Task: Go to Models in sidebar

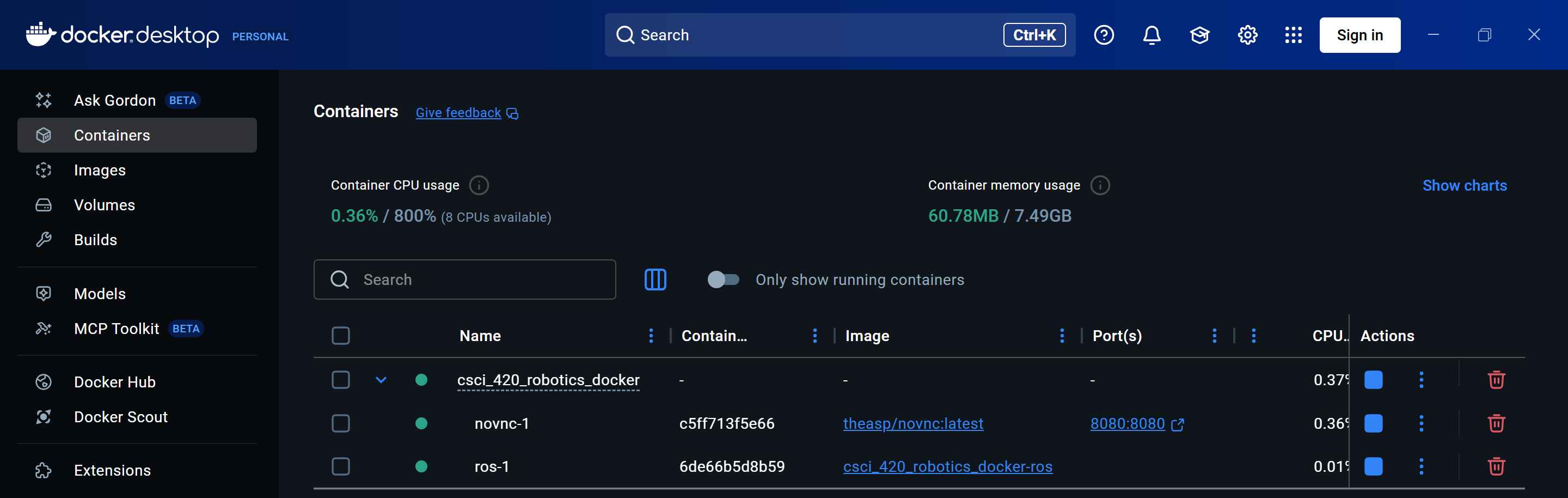Action: pyautogui.click(x=137, y=294)
